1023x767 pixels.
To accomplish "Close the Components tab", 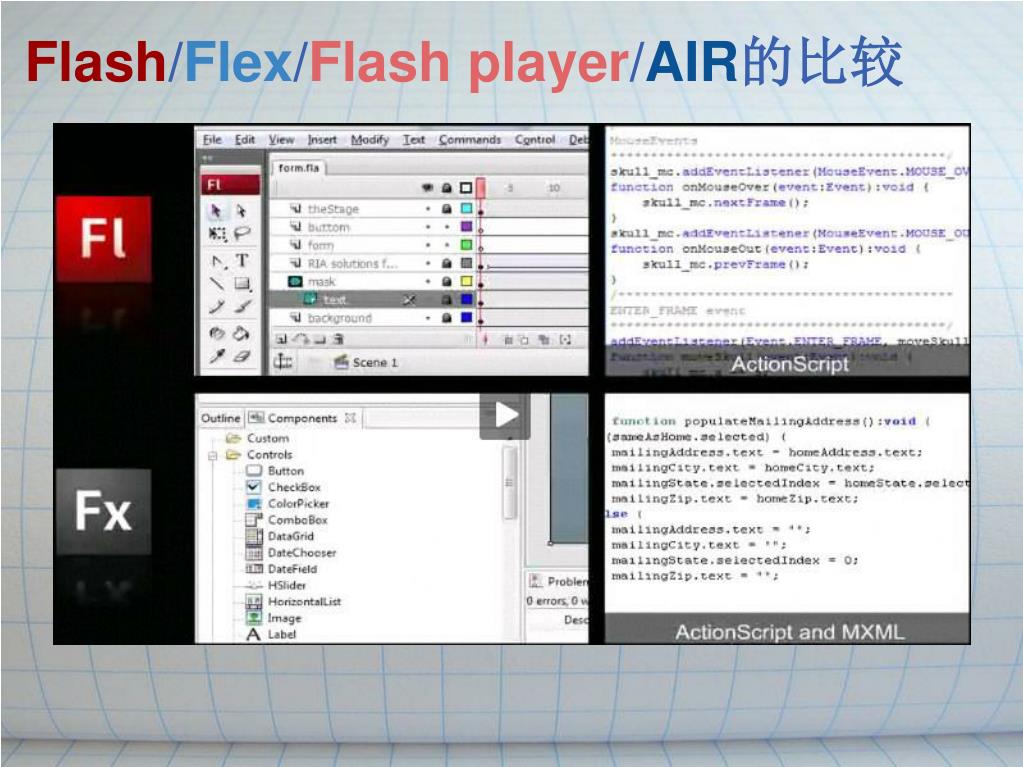I will point(350,417).
